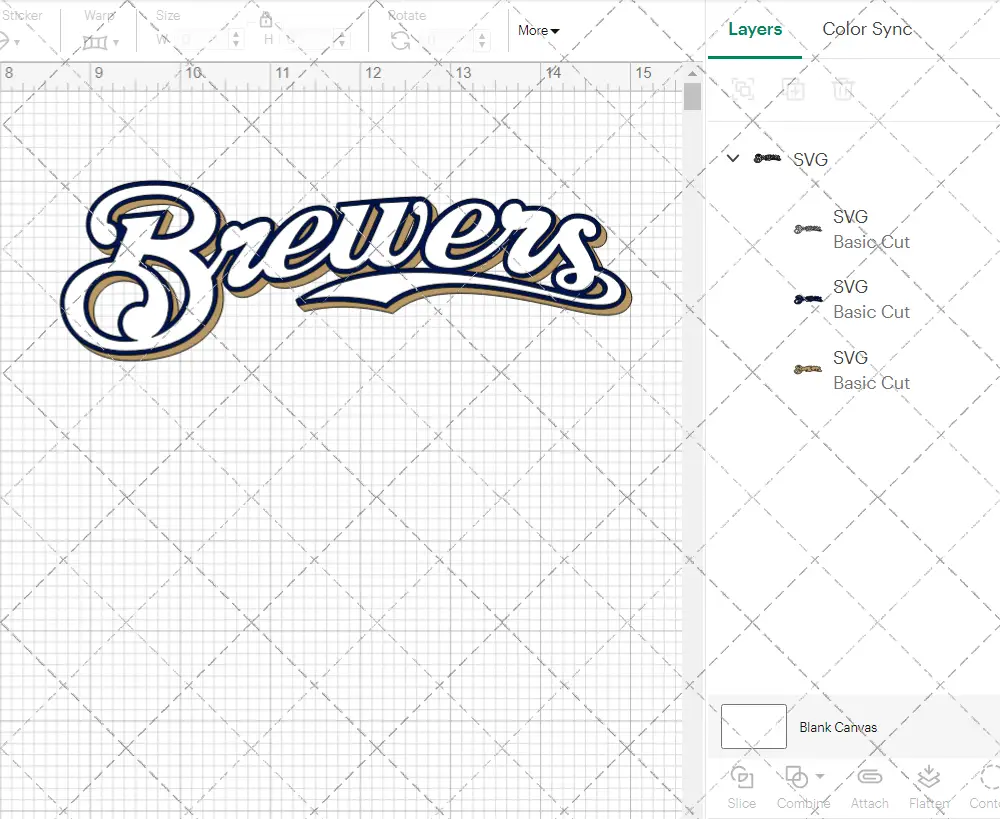Image resolution: width=1000 pixels, height=819 pixels.
Task: Click the Warp shape icon
Action: [x=94, y=43]
